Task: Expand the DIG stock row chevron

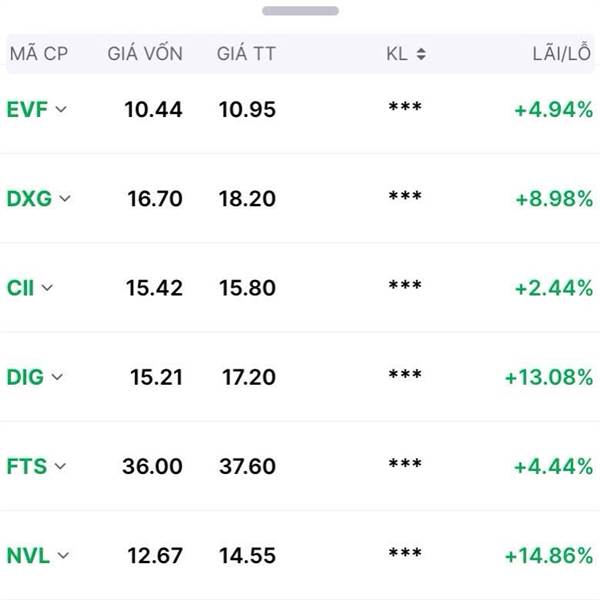Action: (x=57, y=377)
